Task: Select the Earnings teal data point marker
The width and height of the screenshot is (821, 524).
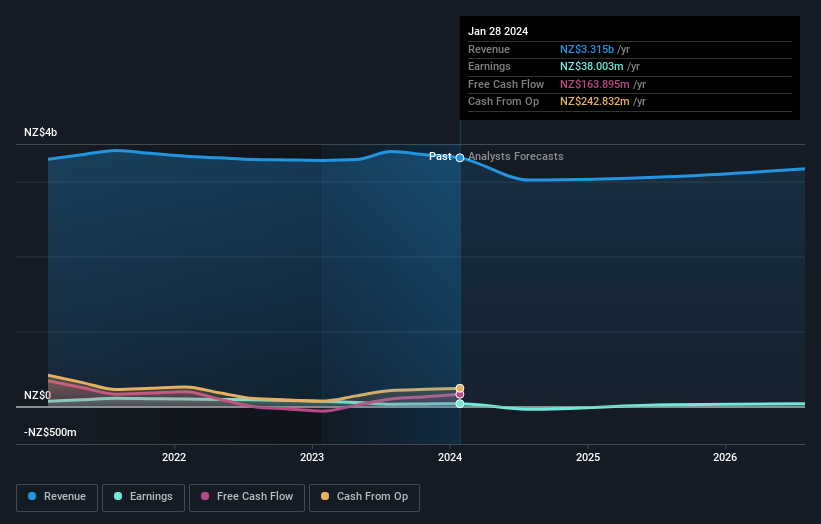Action: click(460, 404)
